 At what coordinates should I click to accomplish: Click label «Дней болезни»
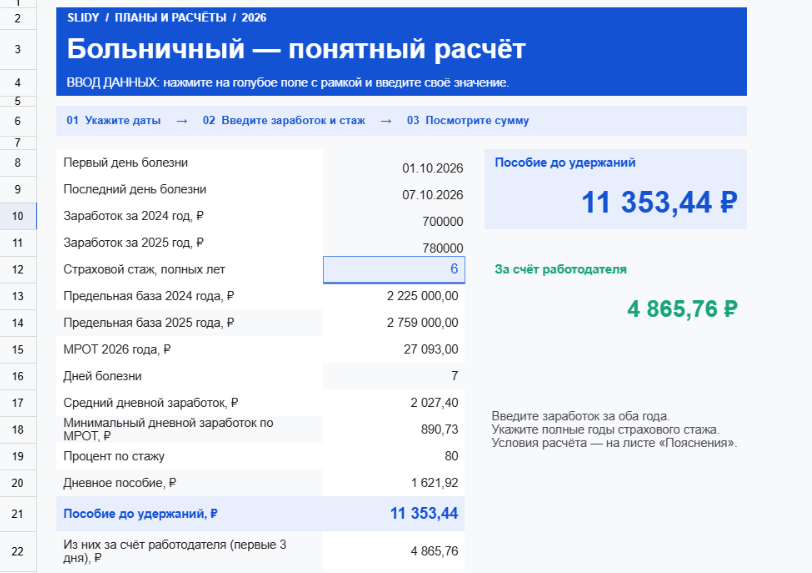[102, 376]
